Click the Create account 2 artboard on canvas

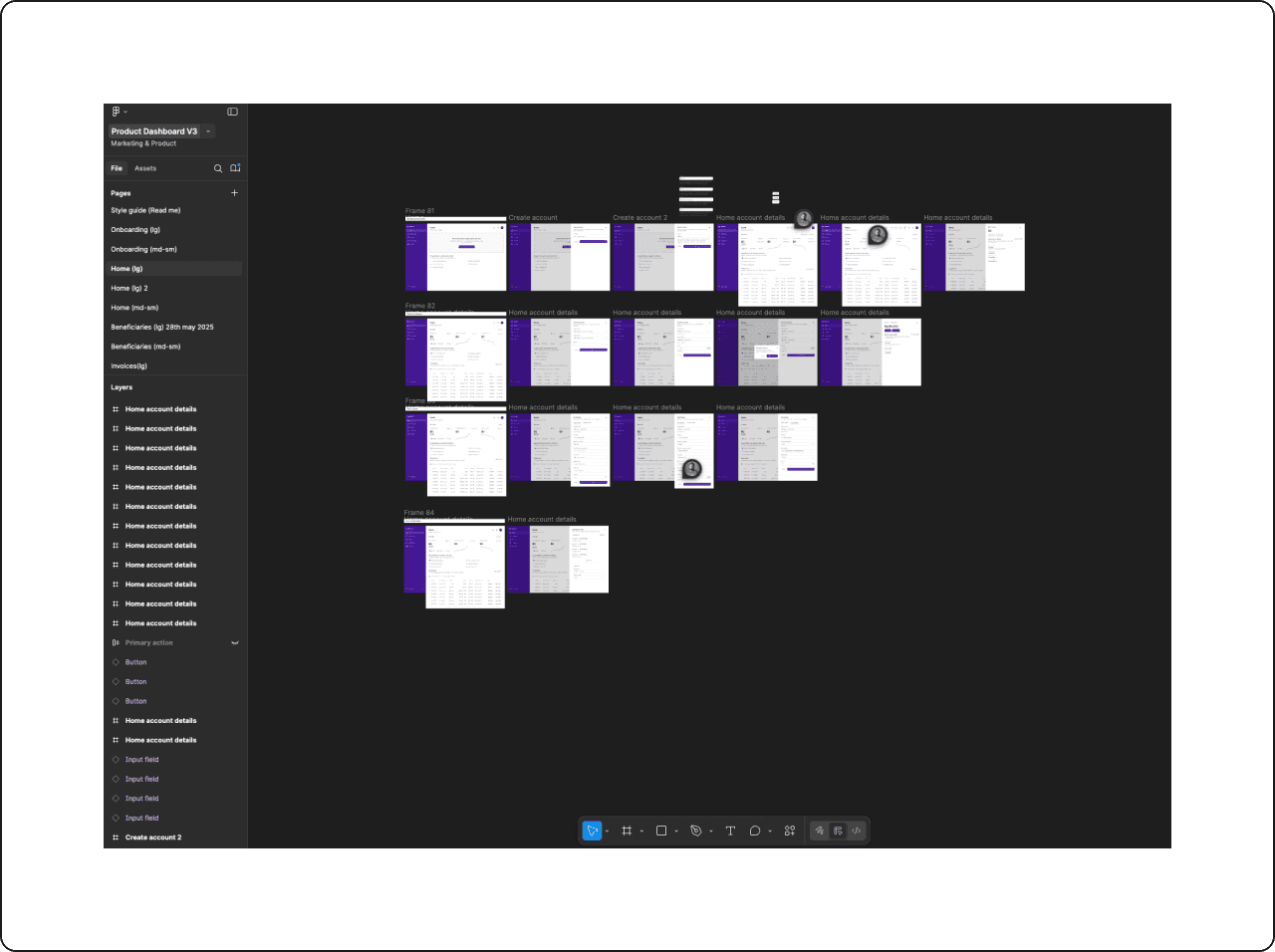(x=662, y=257)
